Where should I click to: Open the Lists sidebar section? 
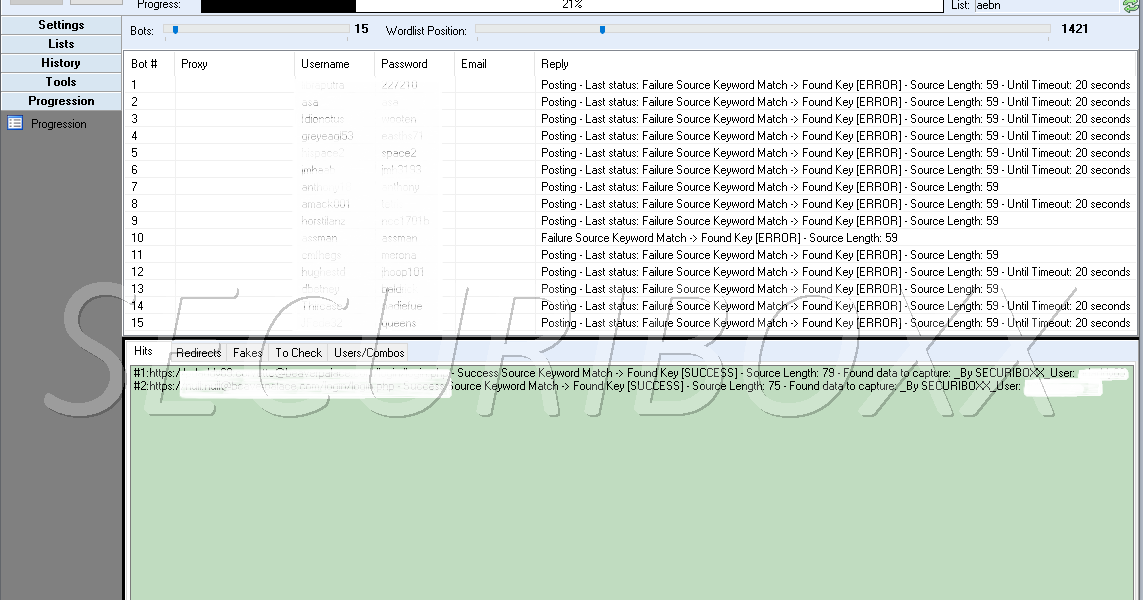pos(61,44)
